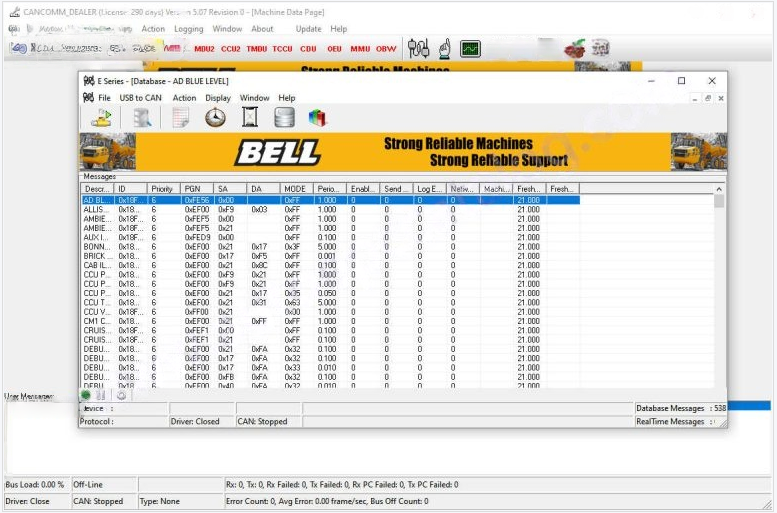This screenshot has height=513, width=777.
Task: Select the ALLIS... message row
Action: coord(331,210)
